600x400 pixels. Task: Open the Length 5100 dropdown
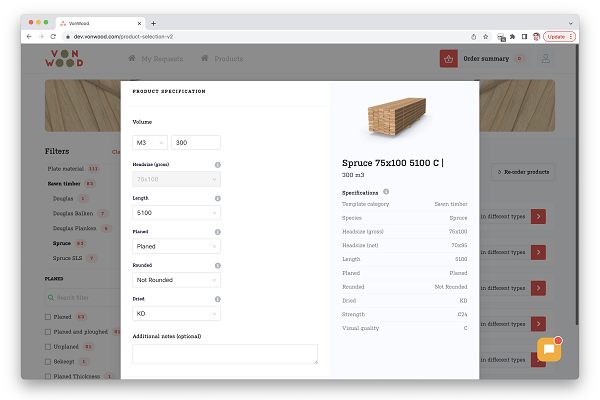click(x=176, y=213)
